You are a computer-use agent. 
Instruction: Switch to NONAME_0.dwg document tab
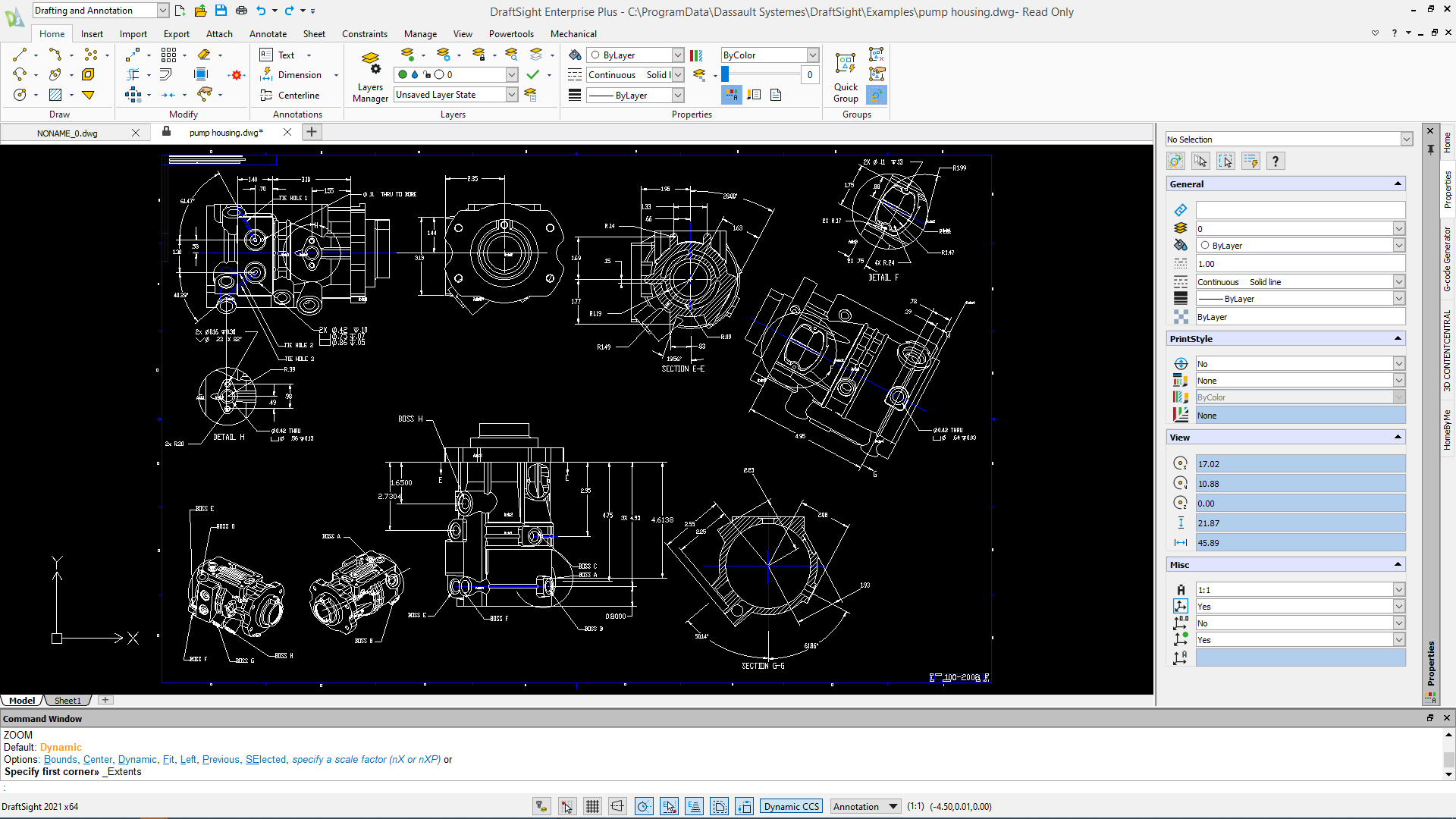[x=67, y=133]
